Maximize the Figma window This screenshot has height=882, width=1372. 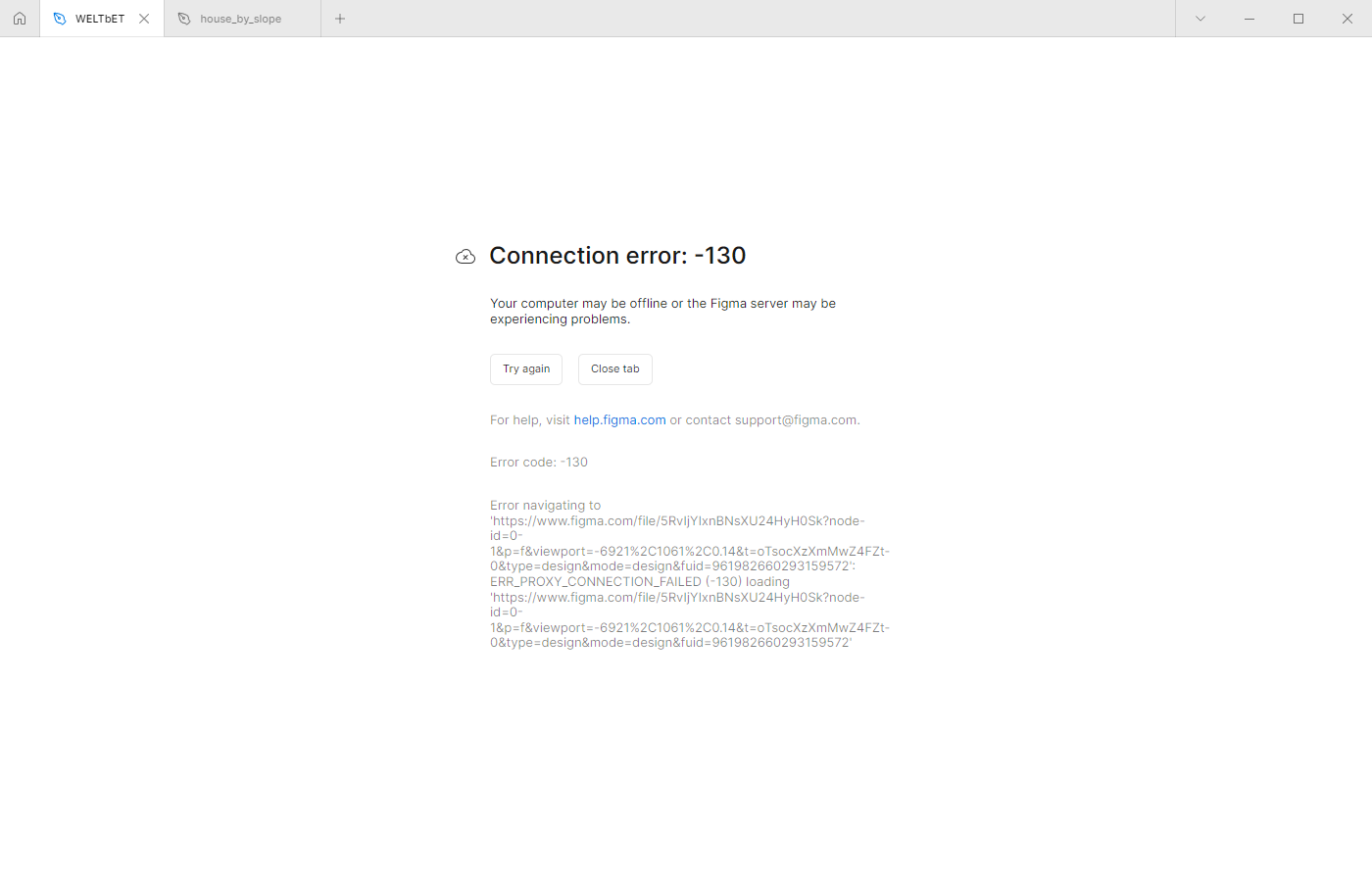(1298, 19)
